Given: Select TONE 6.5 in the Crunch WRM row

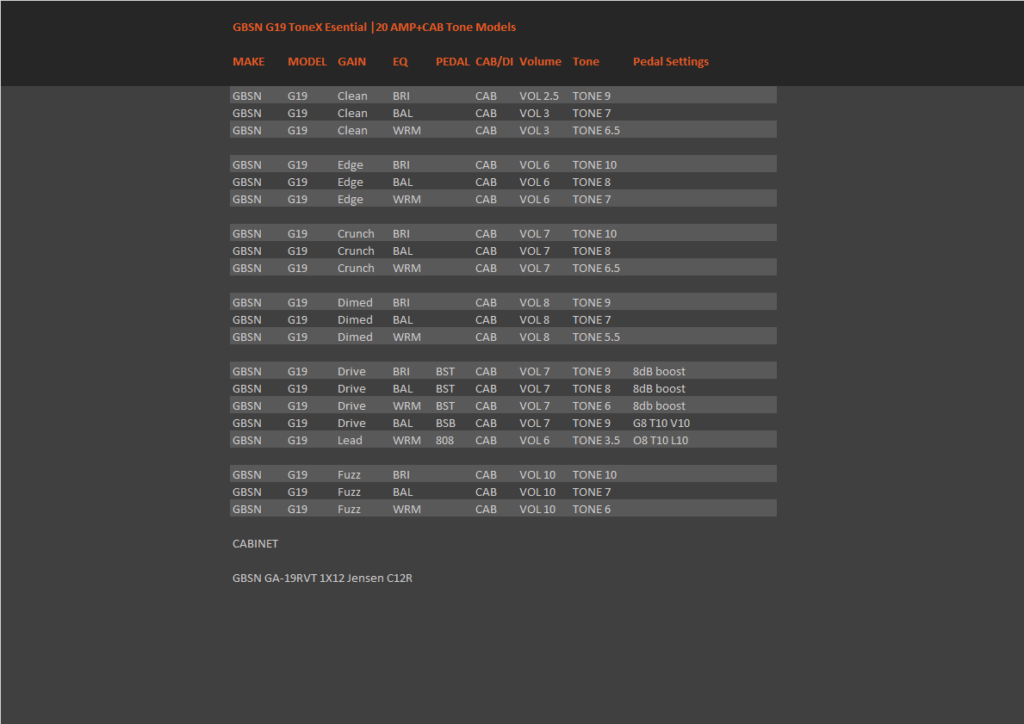Looking at the screenshot, I should point(596,268).
